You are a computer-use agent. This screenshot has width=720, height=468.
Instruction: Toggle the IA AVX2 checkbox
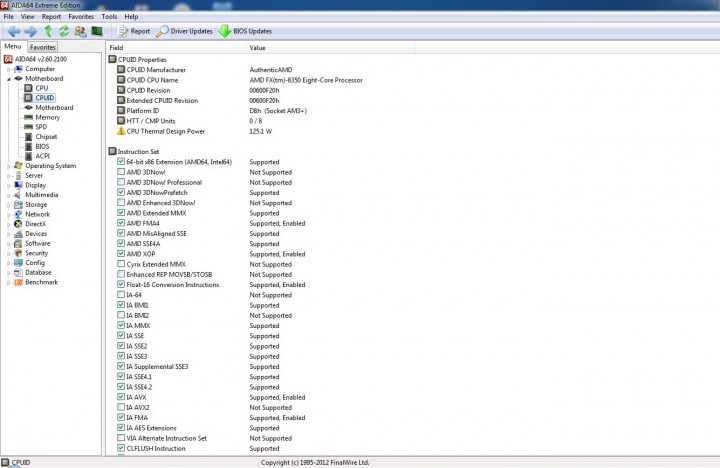point(121,407)
